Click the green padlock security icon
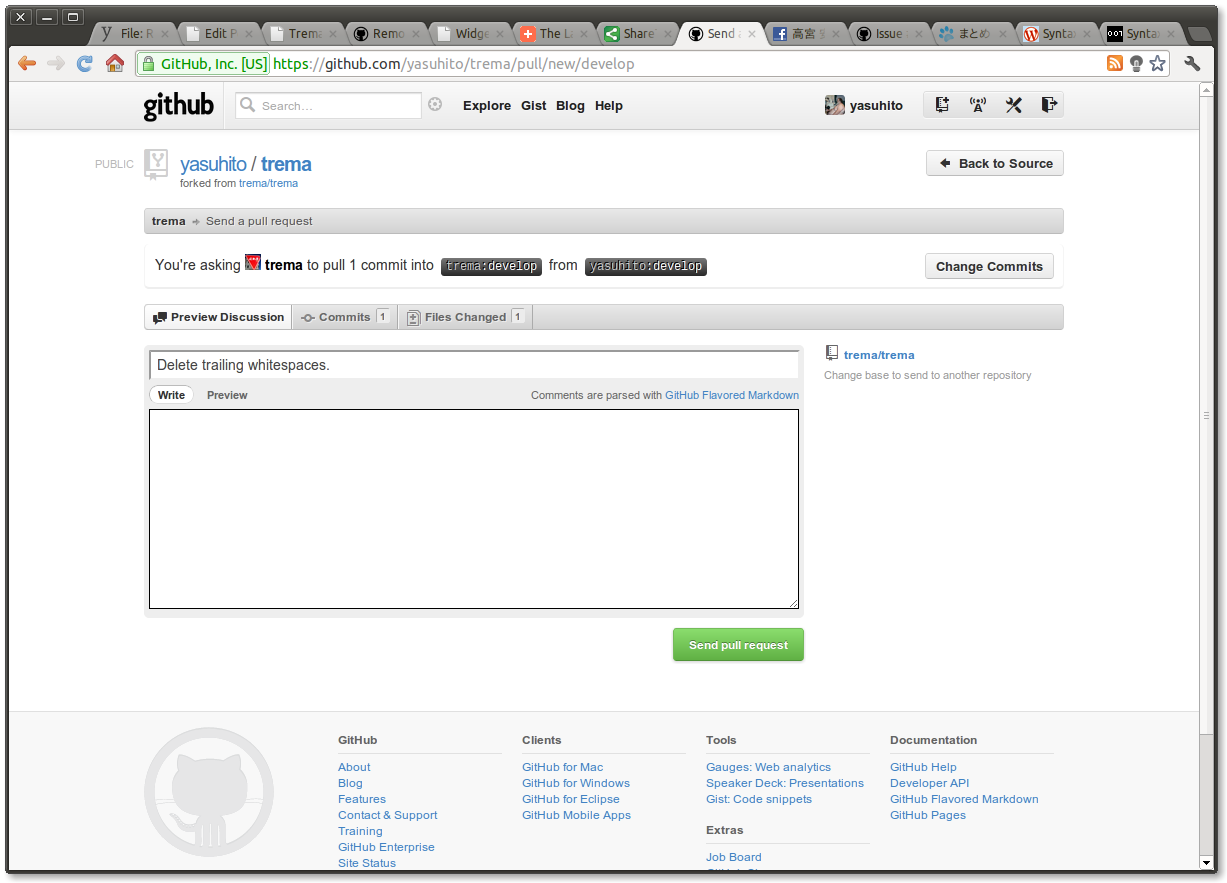Image resolution: width=1227 pixels, height=883 pixels. click(x=148, y=64)
